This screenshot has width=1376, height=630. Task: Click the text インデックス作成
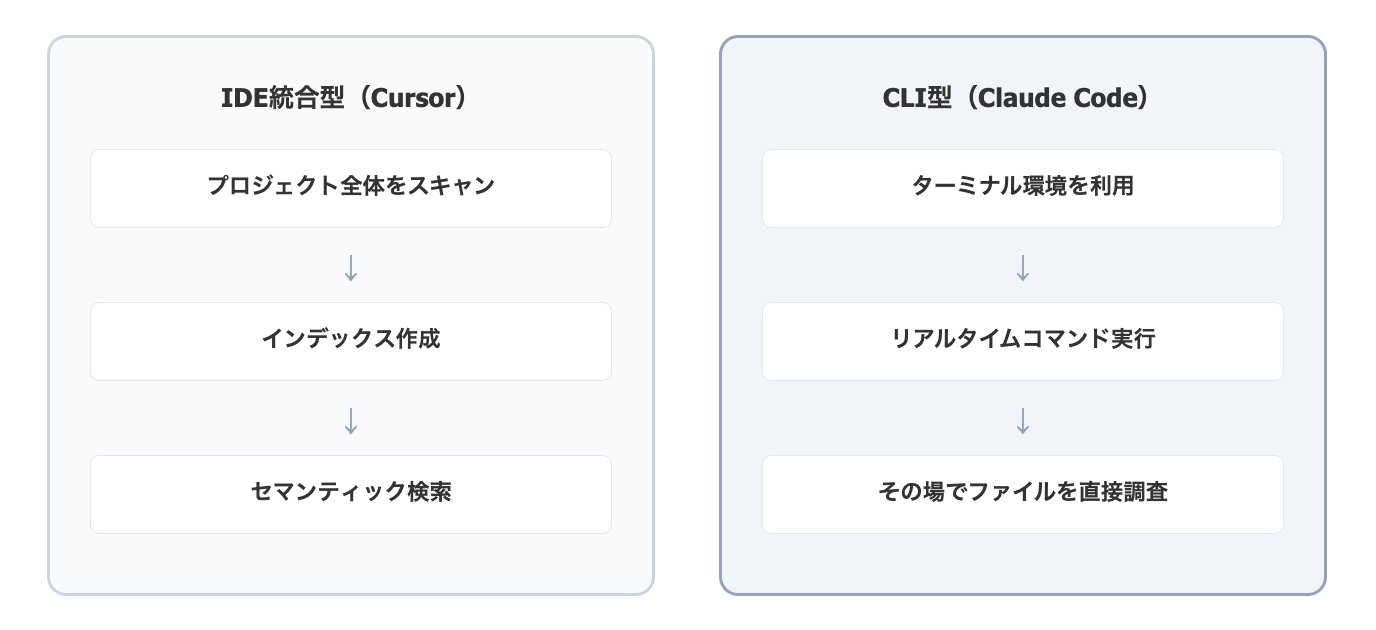point(351,339)
